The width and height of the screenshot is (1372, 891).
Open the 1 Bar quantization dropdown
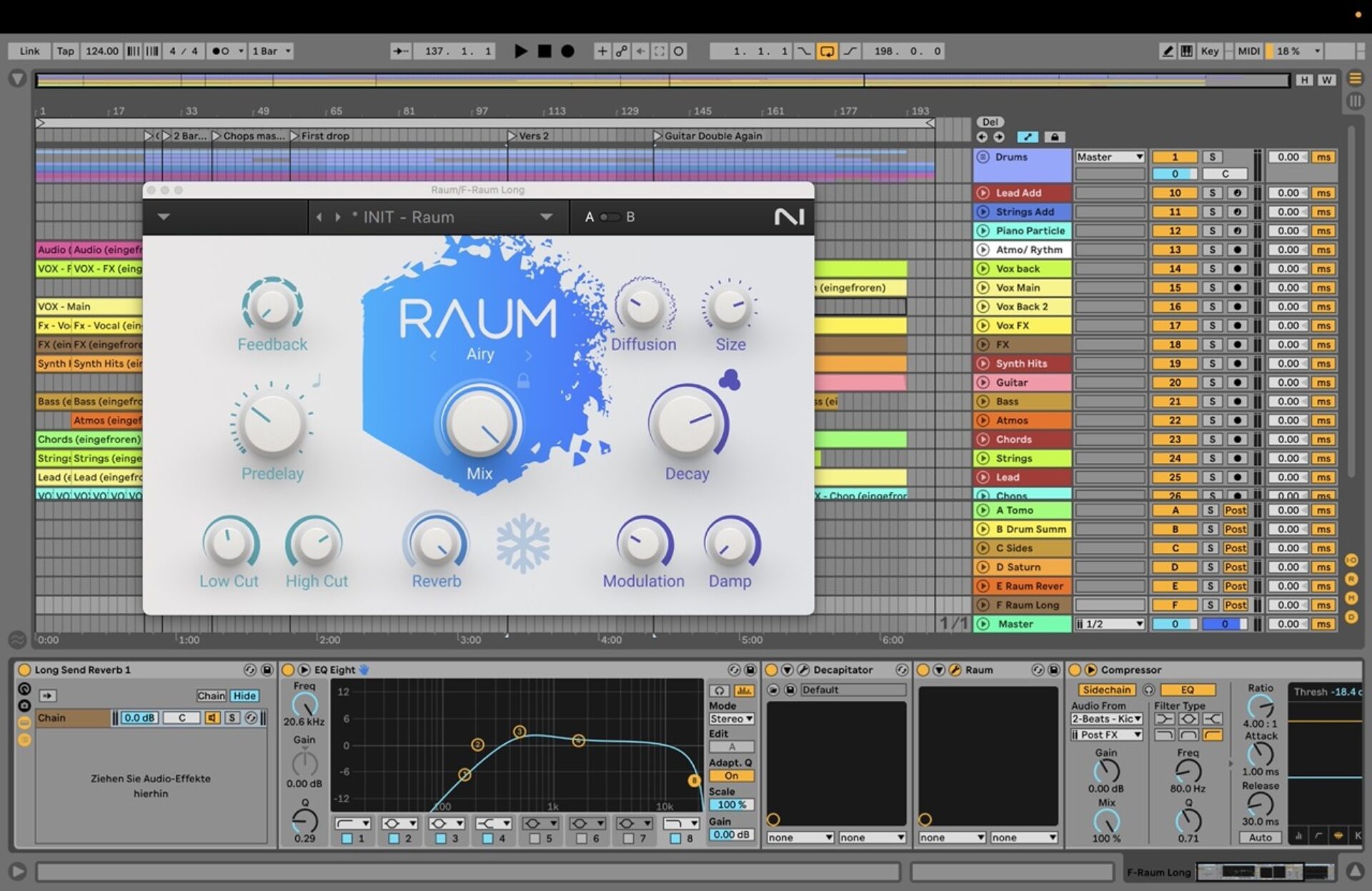click(271, 51)
